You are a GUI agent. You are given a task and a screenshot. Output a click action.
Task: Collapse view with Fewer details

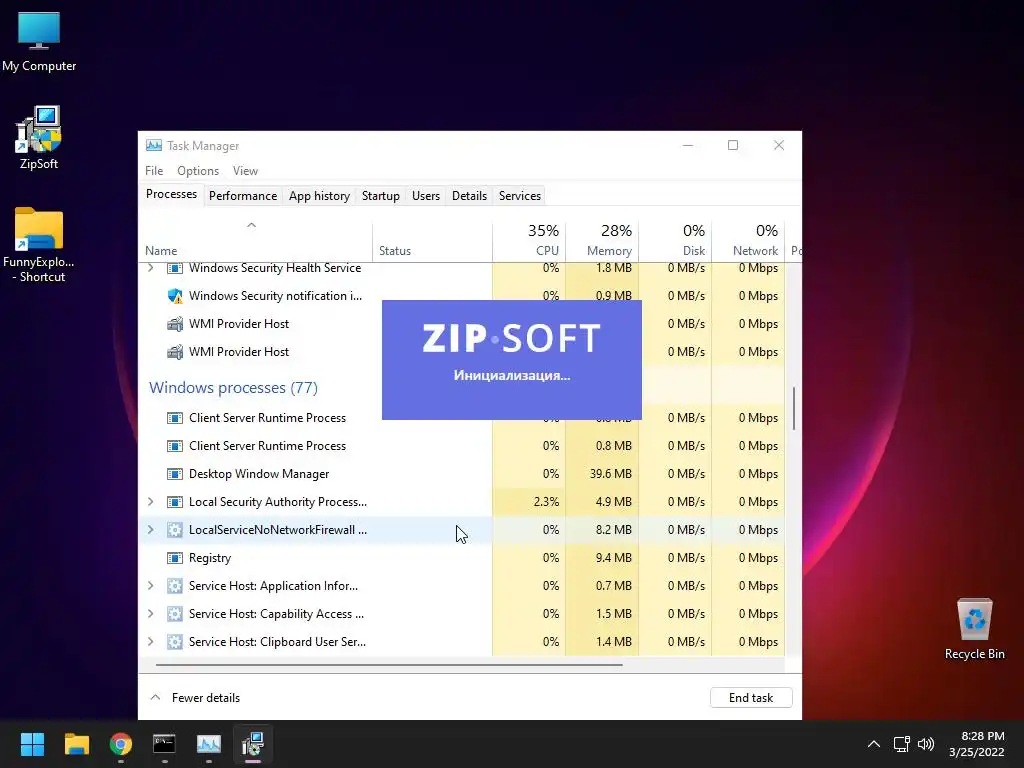195,698
